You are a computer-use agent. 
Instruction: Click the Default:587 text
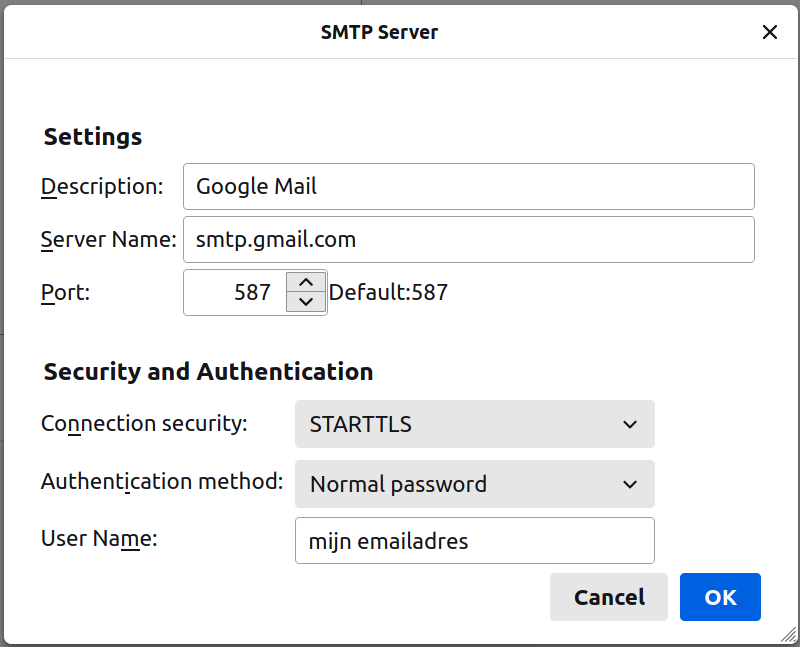point(388,292)
